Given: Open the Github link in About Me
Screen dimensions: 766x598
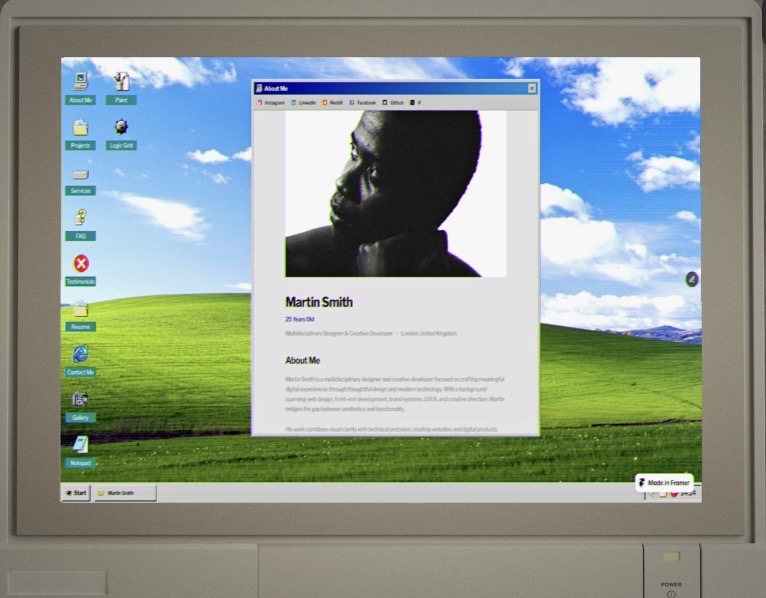Looking at the screenshot, I should tap(393, 103).
